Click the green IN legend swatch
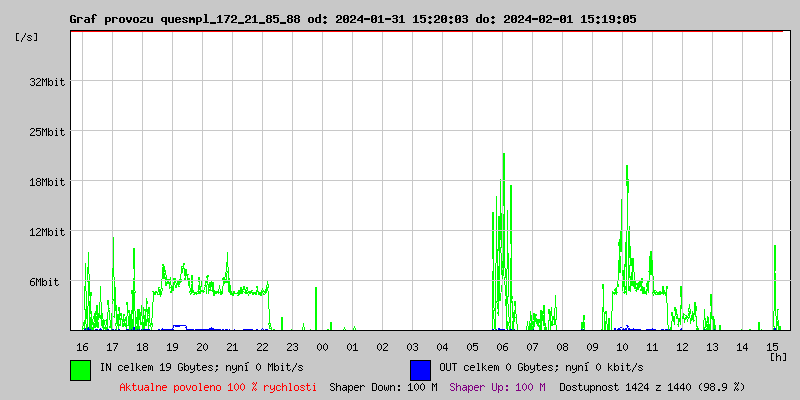 coord(80,369)
